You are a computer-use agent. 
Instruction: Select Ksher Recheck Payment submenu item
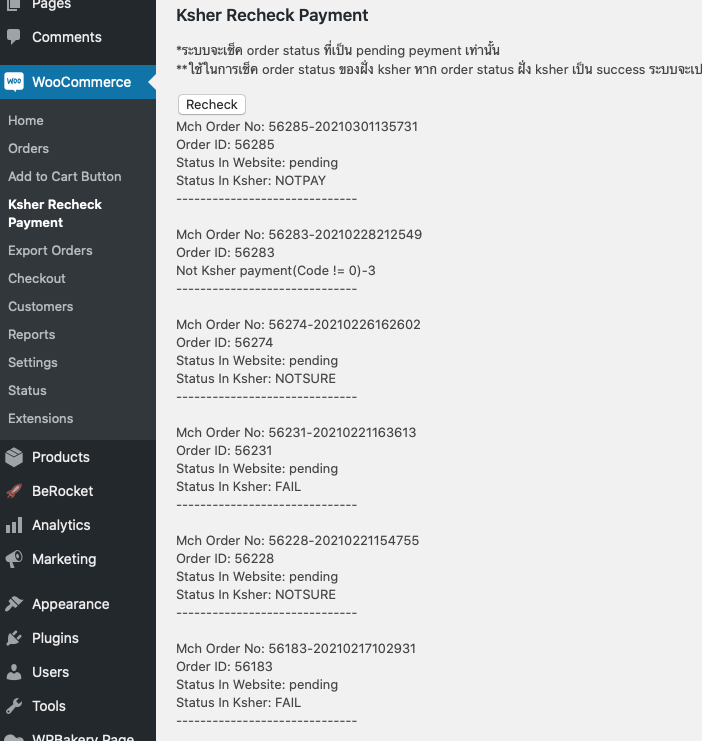pyautogui.click(x=55, y=213)
